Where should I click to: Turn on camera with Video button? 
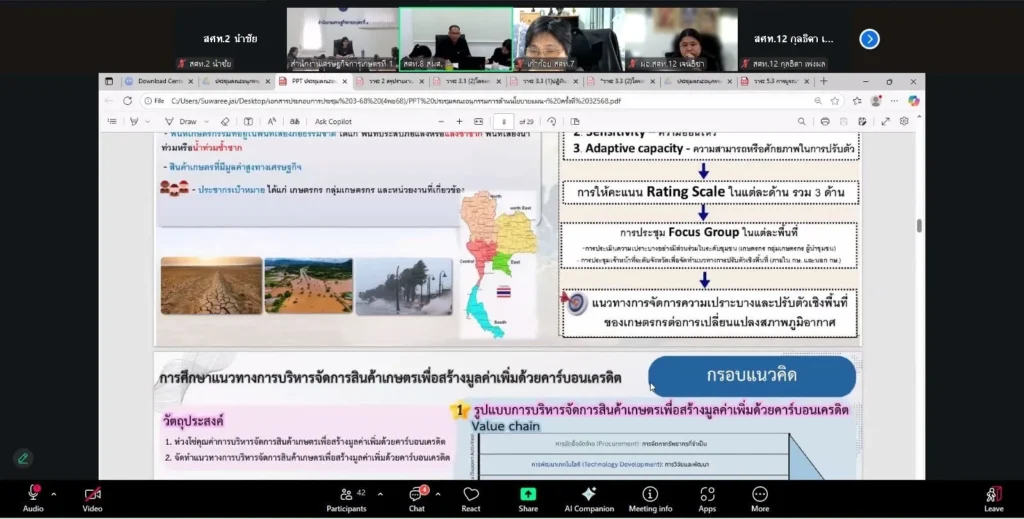pos(92,495)
